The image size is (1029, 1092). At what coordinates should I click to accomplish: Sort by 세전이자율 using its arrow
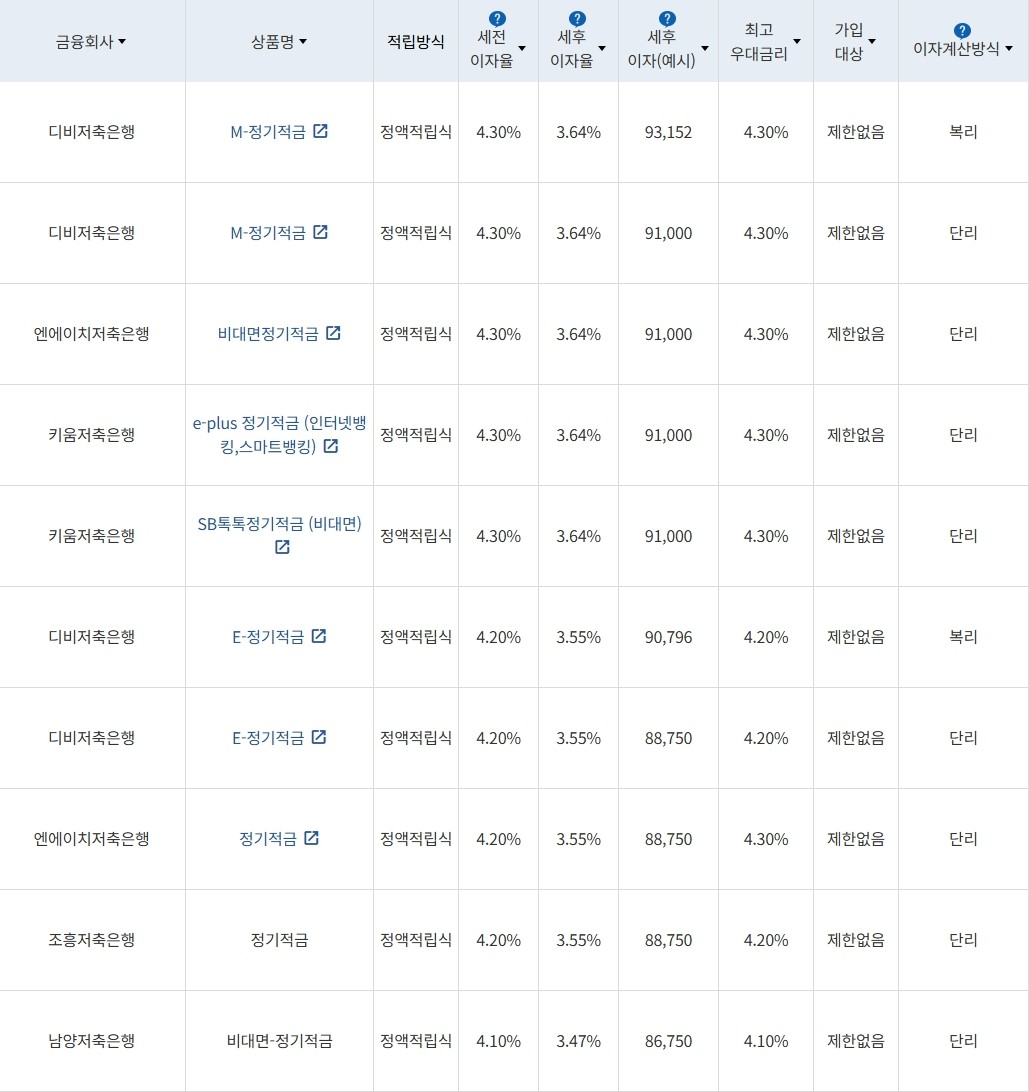pyautogui.click(x=522, y=47)
